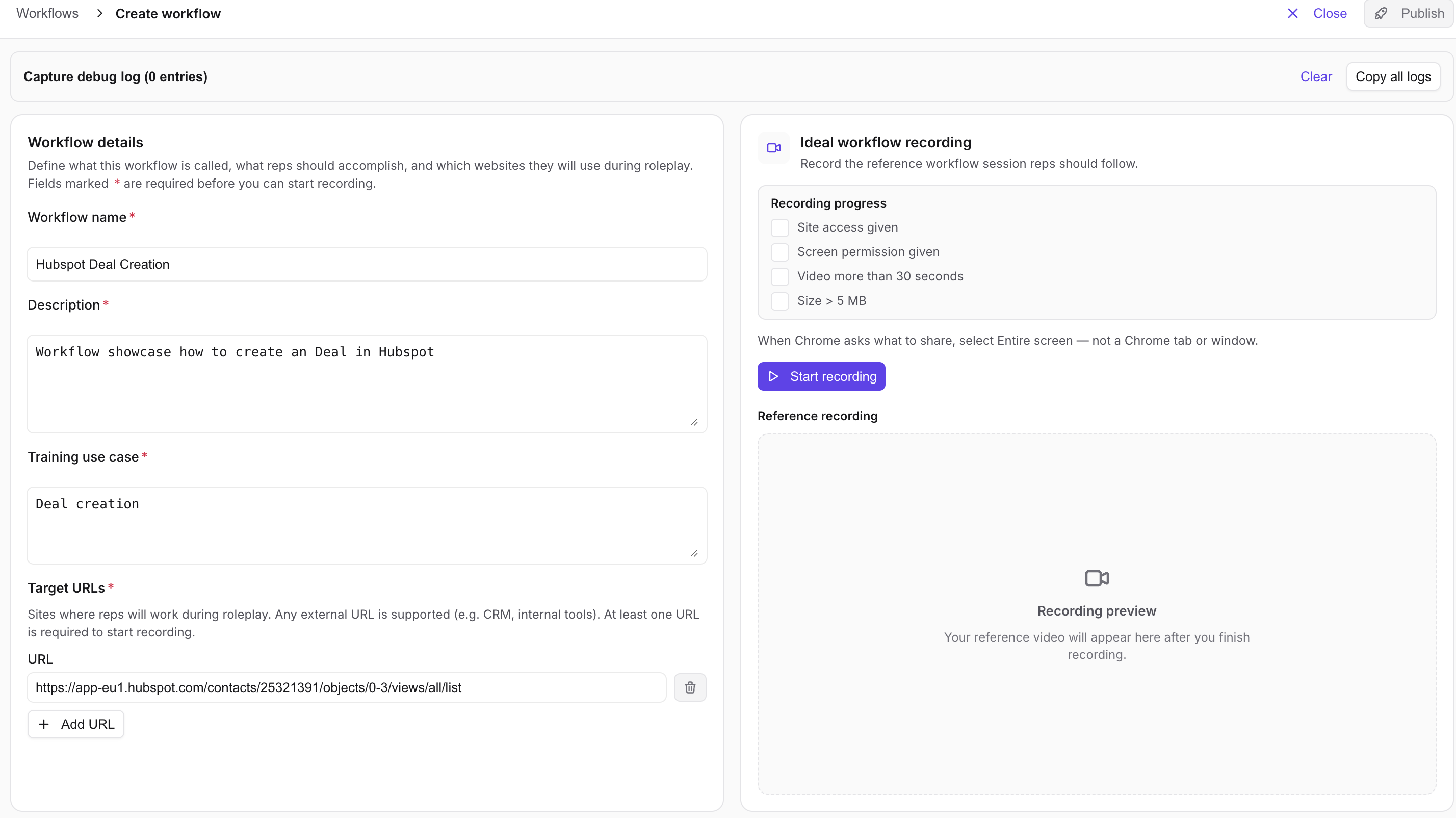
Task: Click the Training use case label
Action: 83,457
